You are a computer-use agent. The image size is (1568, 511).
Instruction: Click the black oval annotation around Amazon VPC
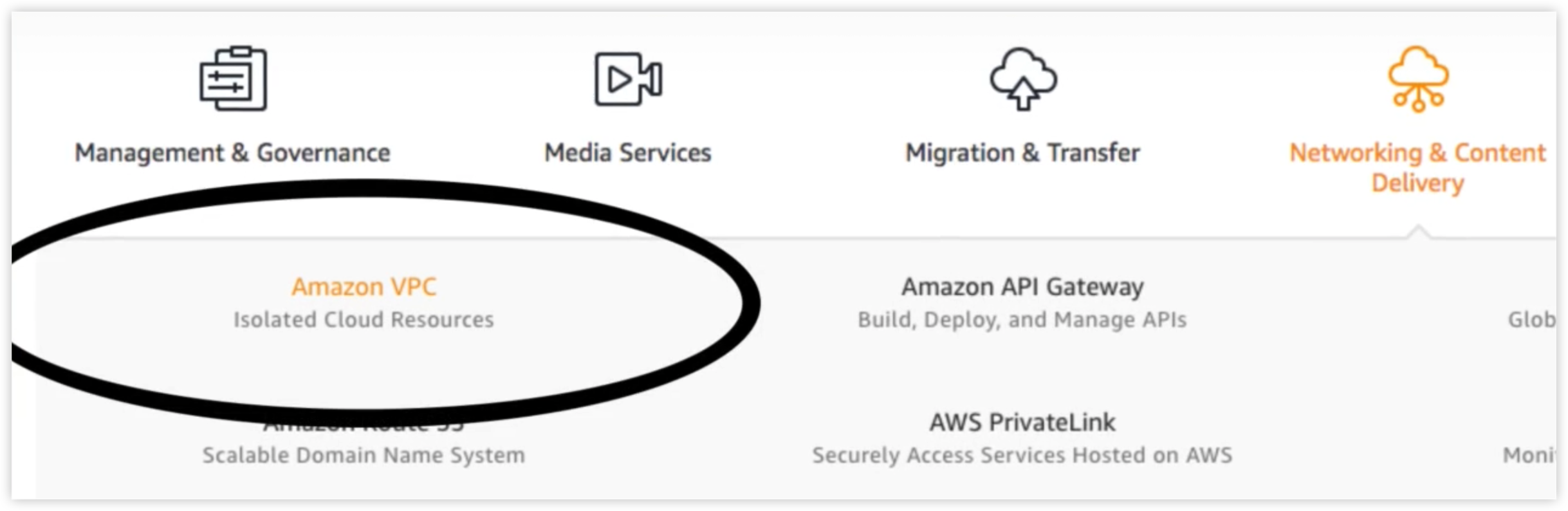[x=750, y=302]
